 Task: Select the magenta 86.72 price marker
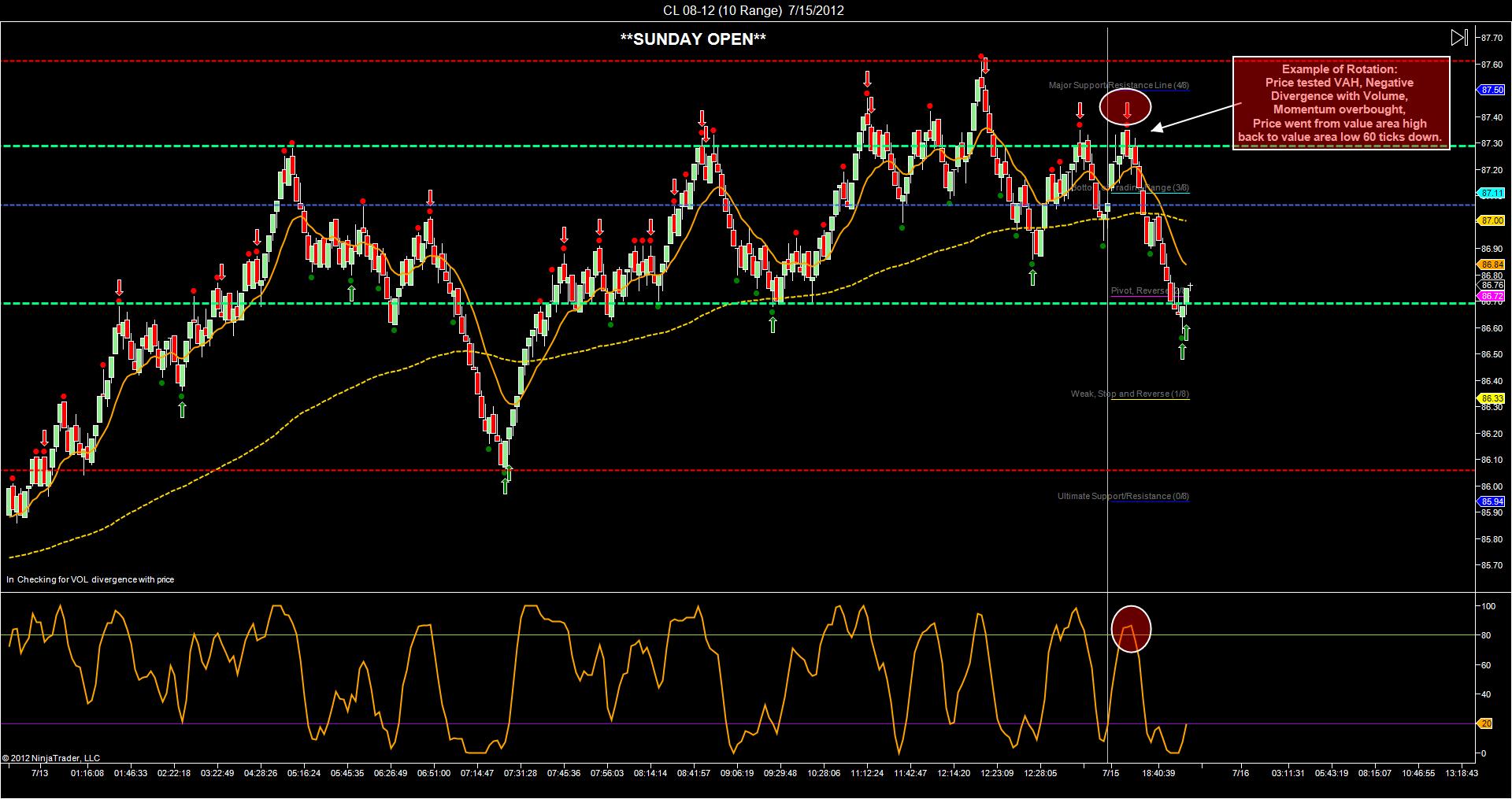point(1491,297)
